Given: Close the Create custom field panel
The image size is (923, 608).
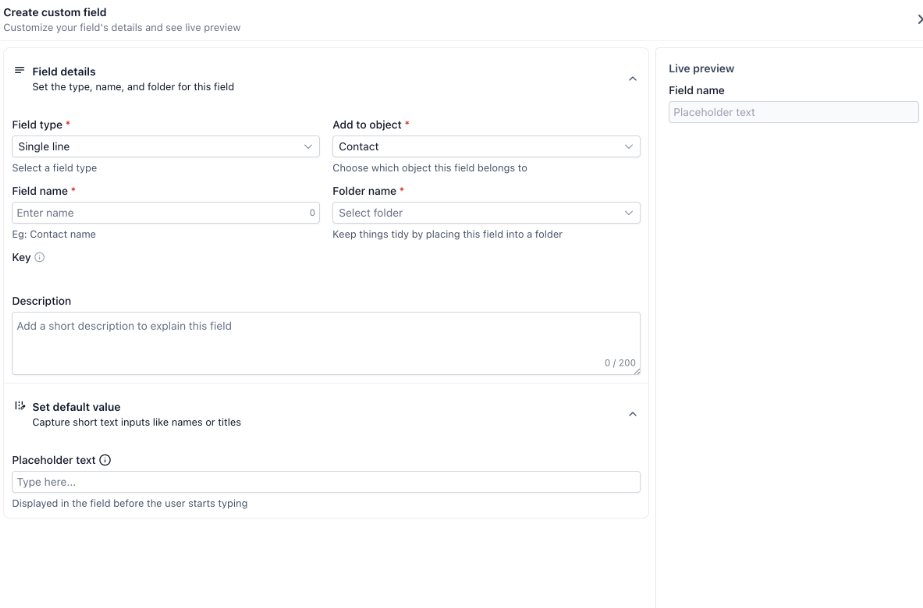Looking at the screenshot, I should click(x=919, y=19).
